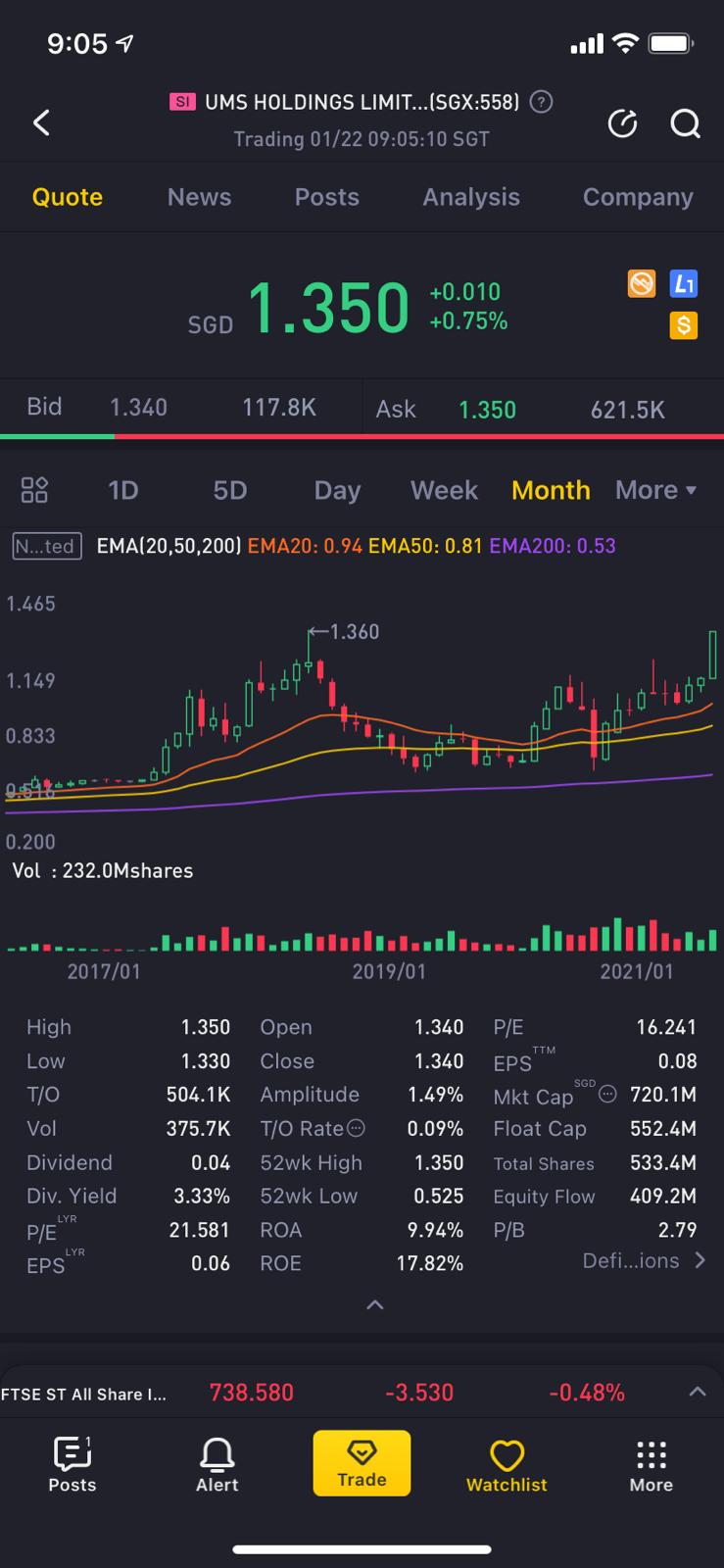Open the Alert bell icon
The height and width of the screenshot is (1568, 724).
(x=217, y=1465)
